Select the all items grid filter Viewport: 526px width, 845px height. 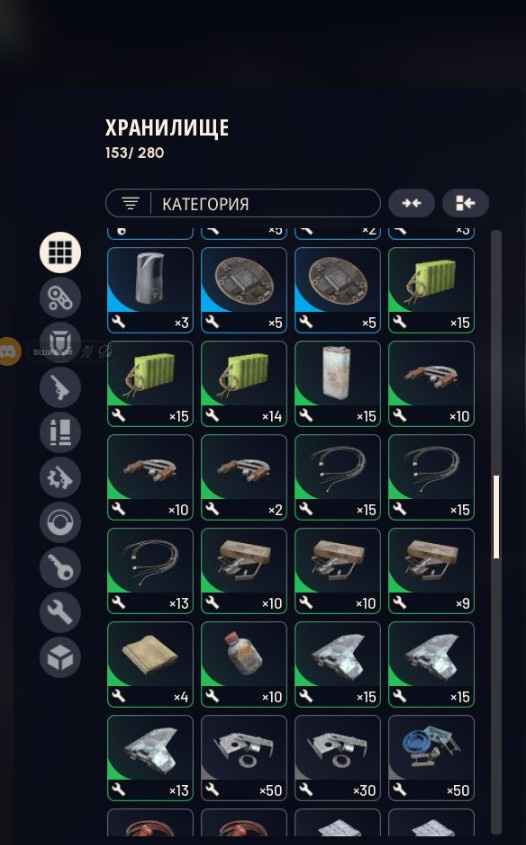pyautogui.click(x=60, y=252)
